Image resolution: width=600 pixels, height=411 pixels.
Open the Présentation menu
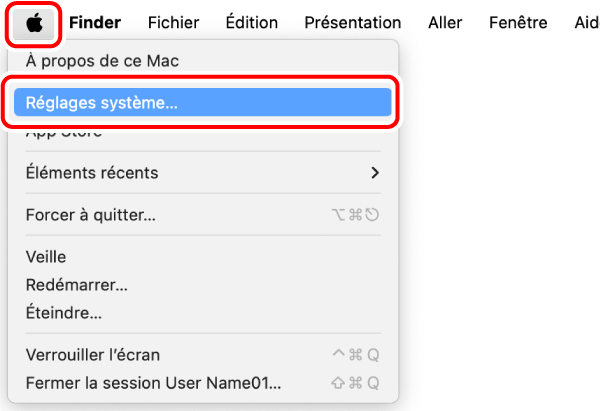(x=353, y=23)
